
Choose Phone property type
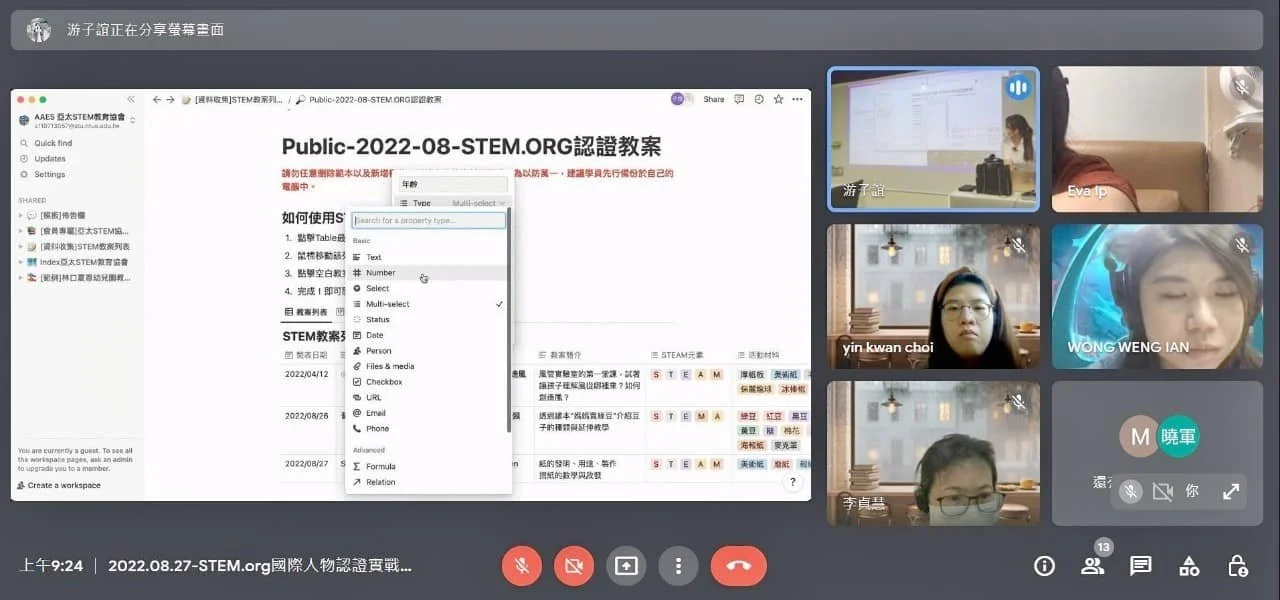(428, 429)
